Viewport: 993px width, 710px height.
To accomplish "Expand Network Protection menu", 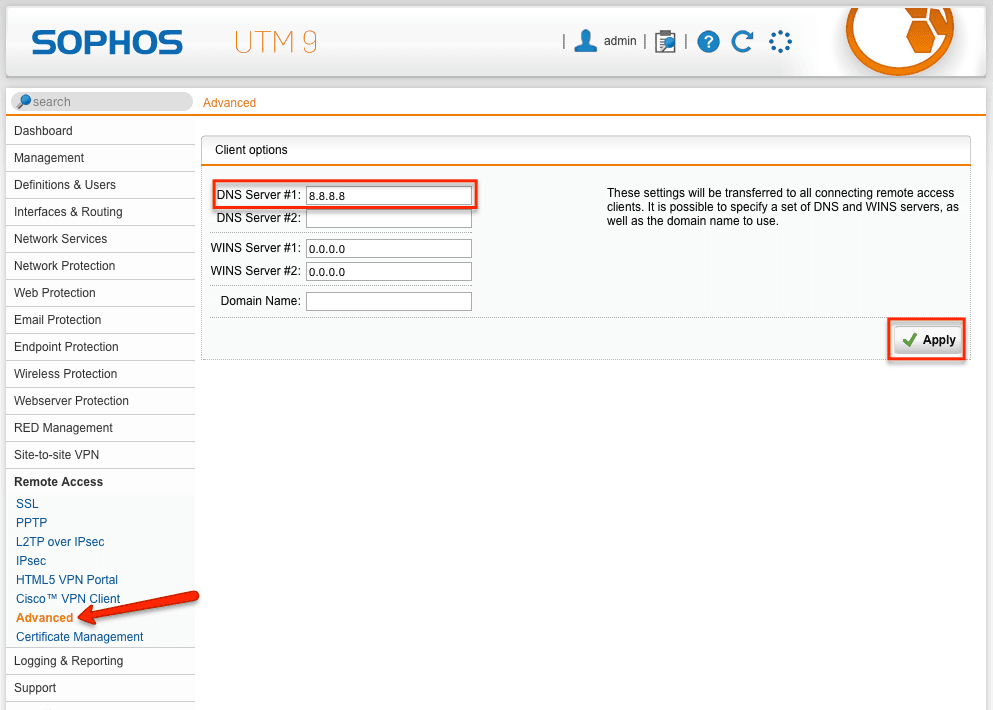I will (x=100, y=266).
